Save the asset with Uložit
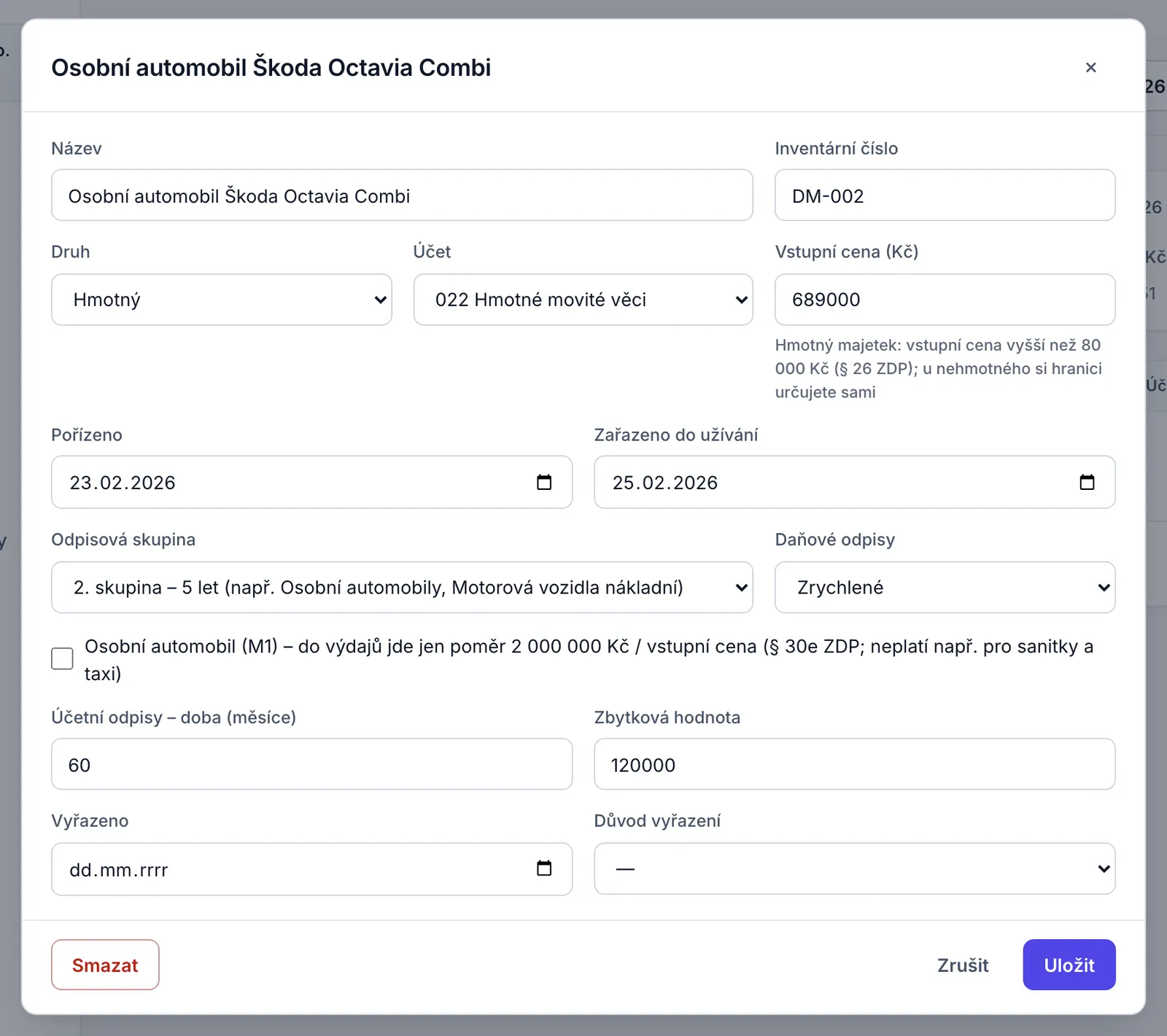The image size is (1167, 1036). click(x=1069, y=965)
